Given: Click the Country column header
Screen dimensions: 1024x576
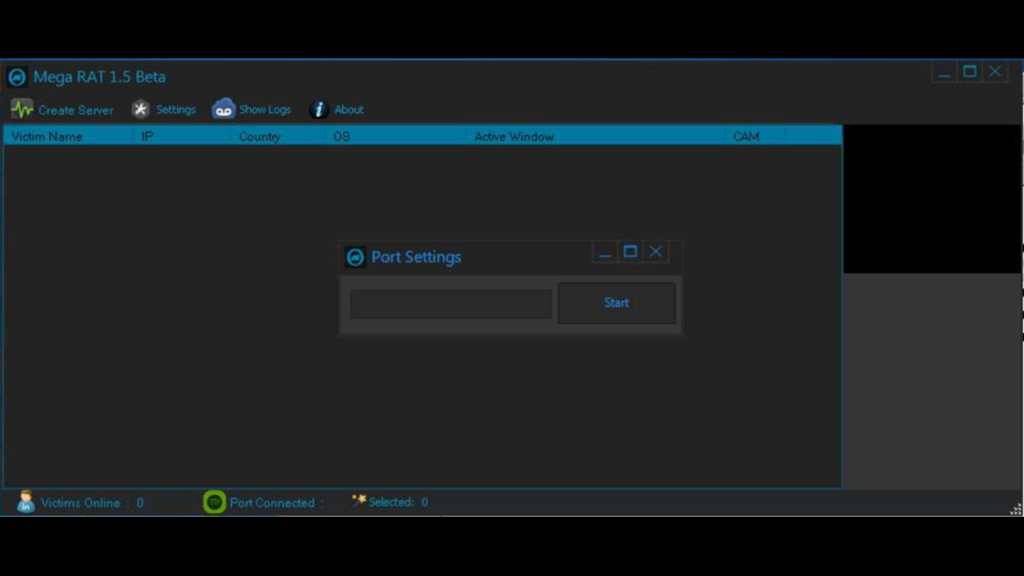Looking at the screenshot, I should (x=278, y=136).
